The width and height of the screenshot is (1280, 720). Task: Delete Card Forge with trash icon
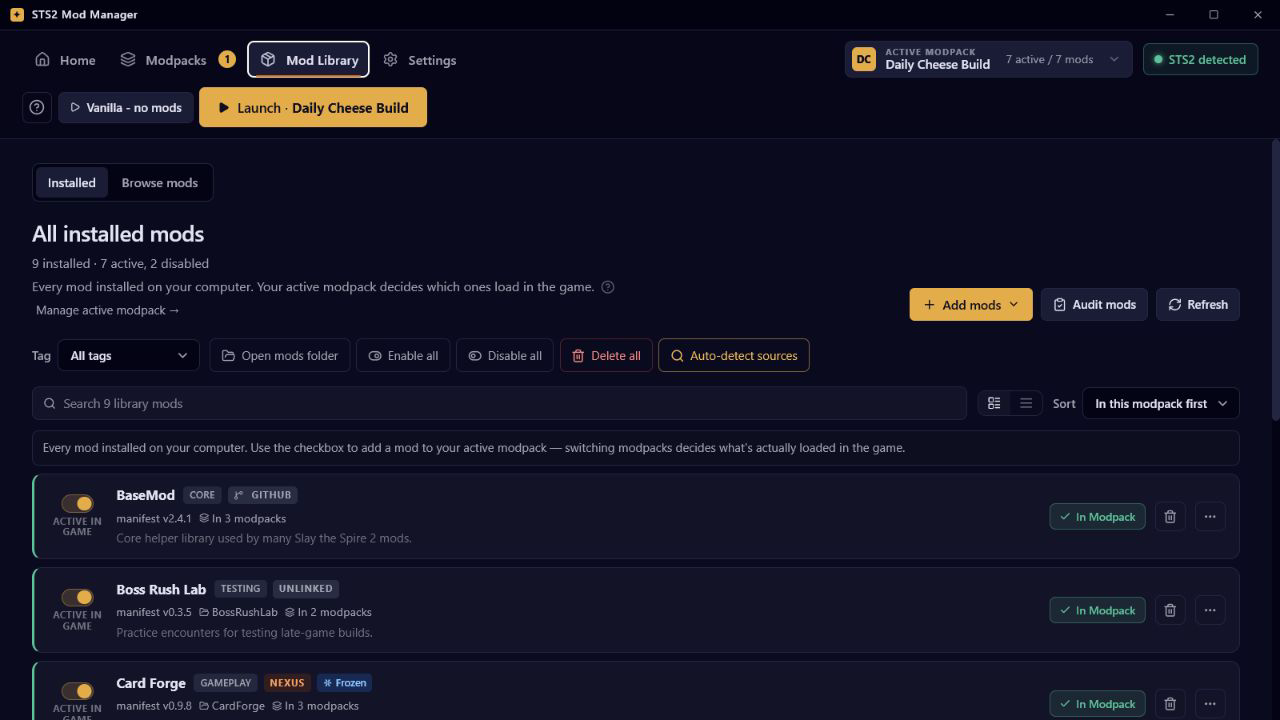(1170, 705)
